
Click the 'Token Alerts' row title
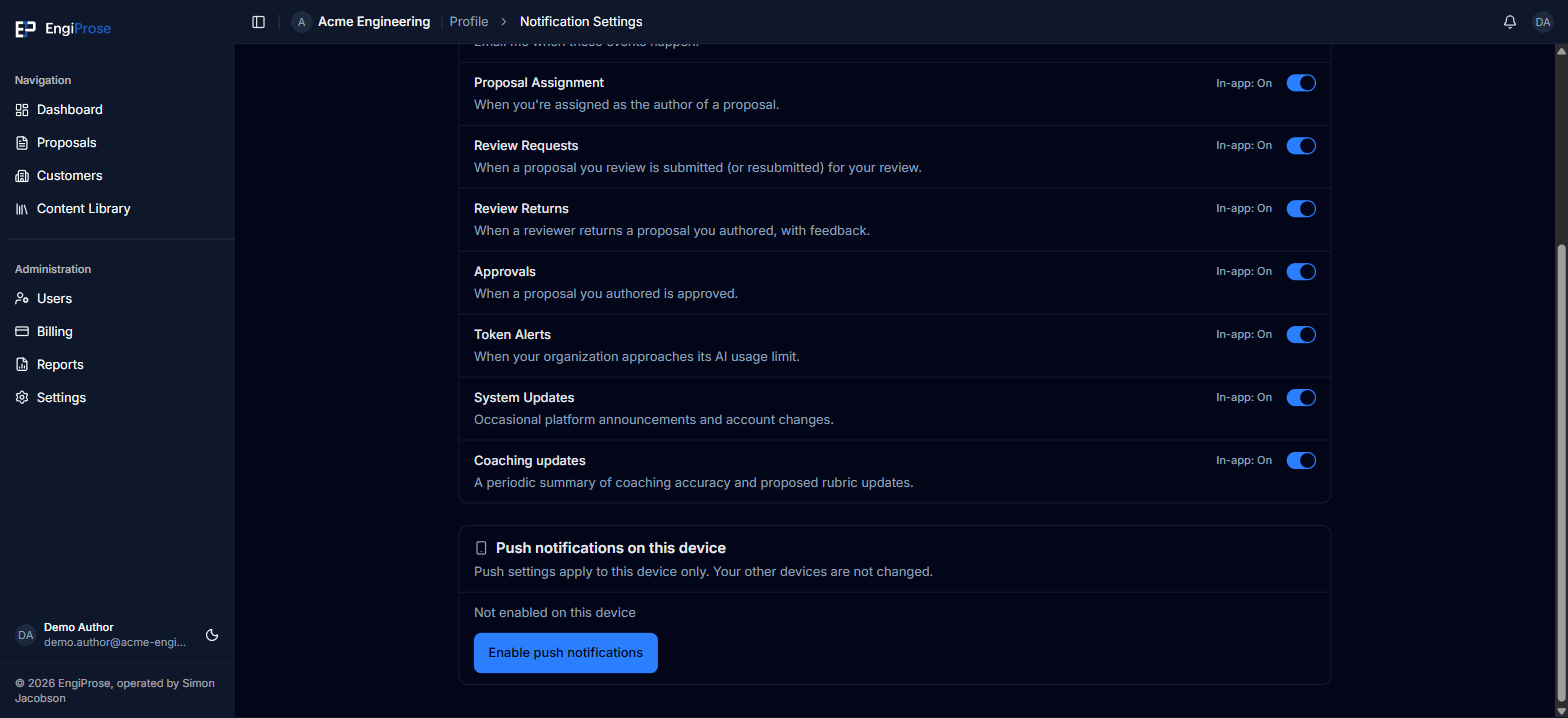point(512,335)
